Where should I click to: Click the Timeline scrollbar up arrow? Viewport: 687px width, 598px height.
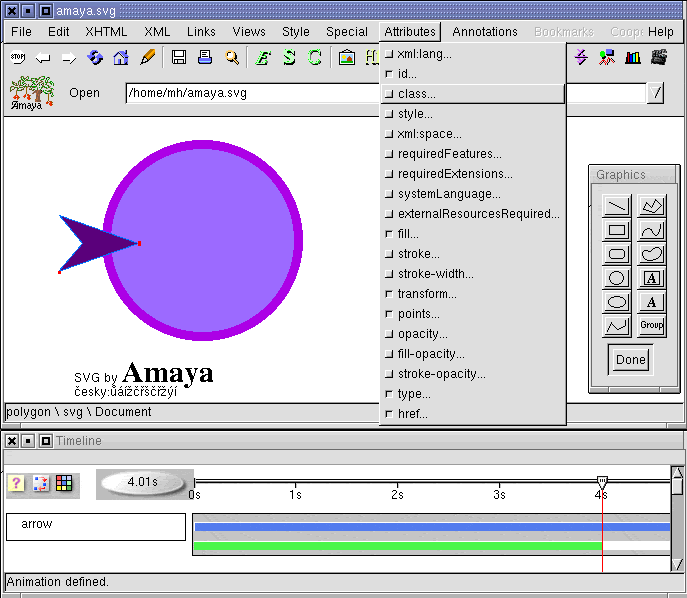click(x=677, y=473)
